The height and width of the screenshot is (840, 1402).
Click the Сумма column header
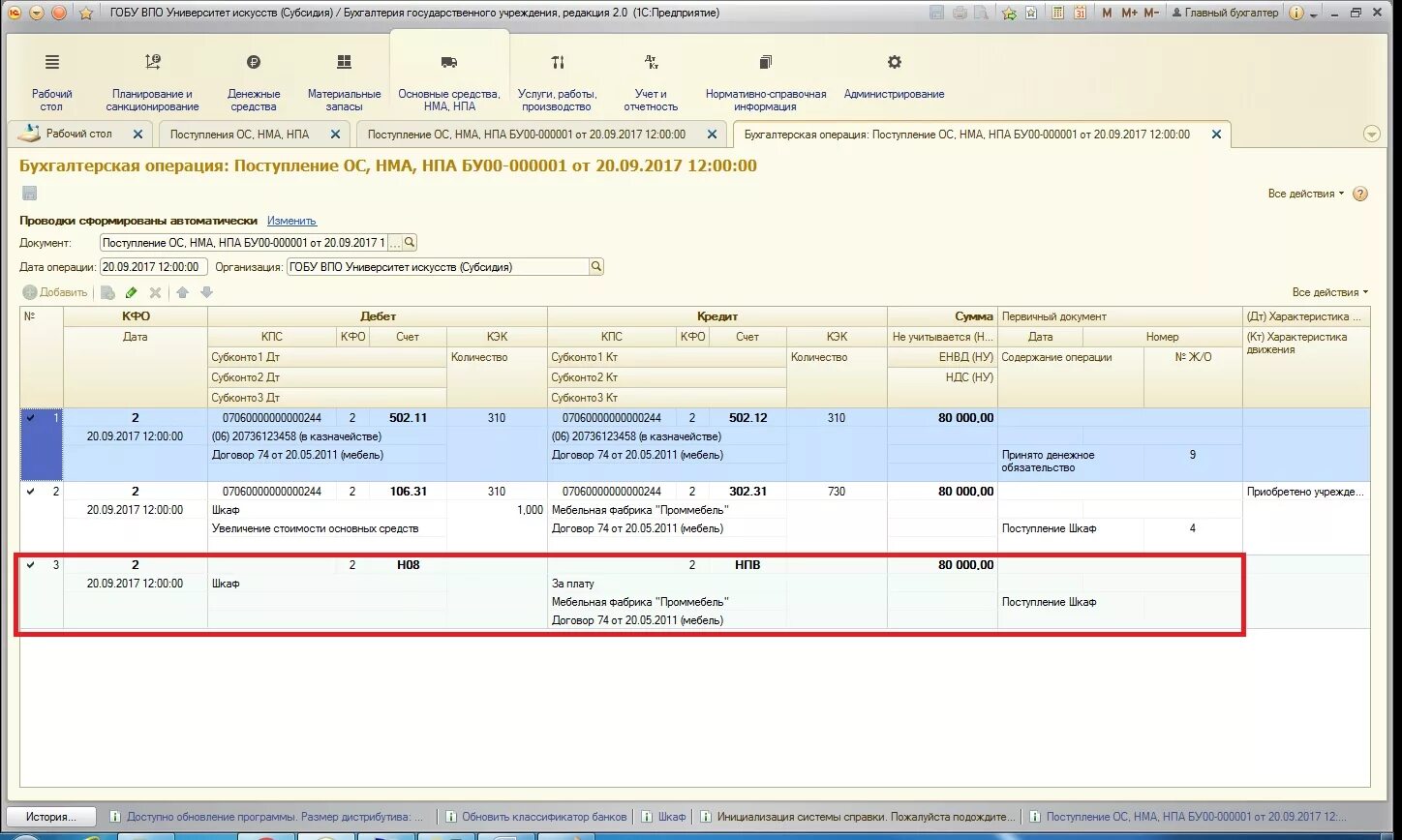(942, 316)
